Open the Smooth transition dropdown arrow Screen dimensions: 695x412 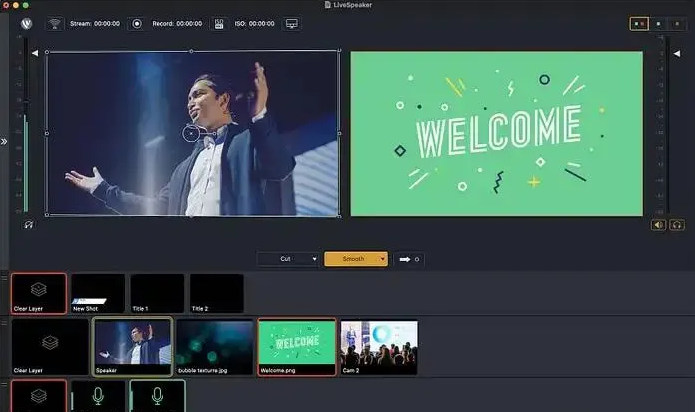pyautogui.click(x=382, y=259)
